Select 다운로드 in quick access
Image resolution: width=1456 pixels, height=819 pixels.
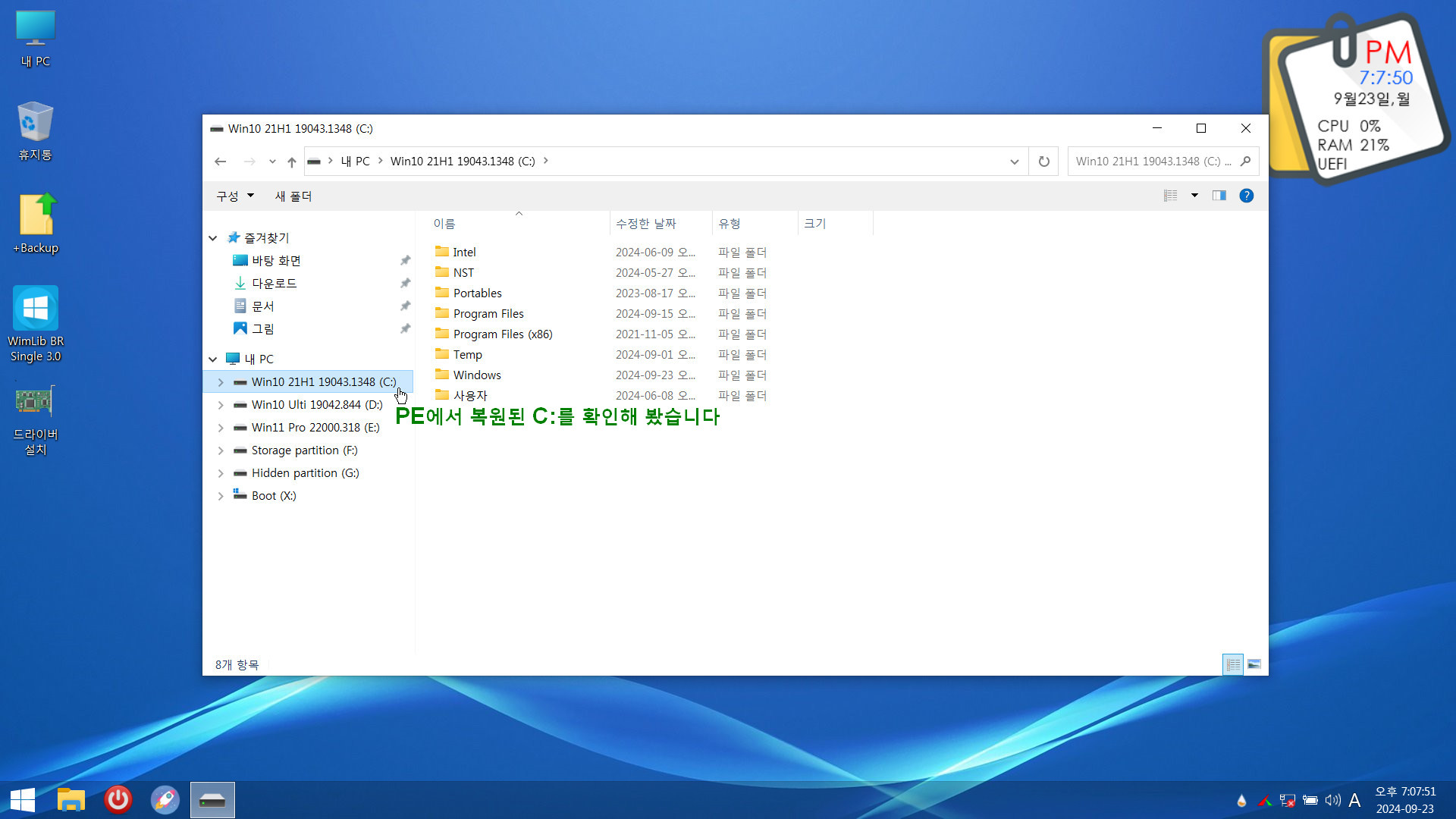point(274,284)
